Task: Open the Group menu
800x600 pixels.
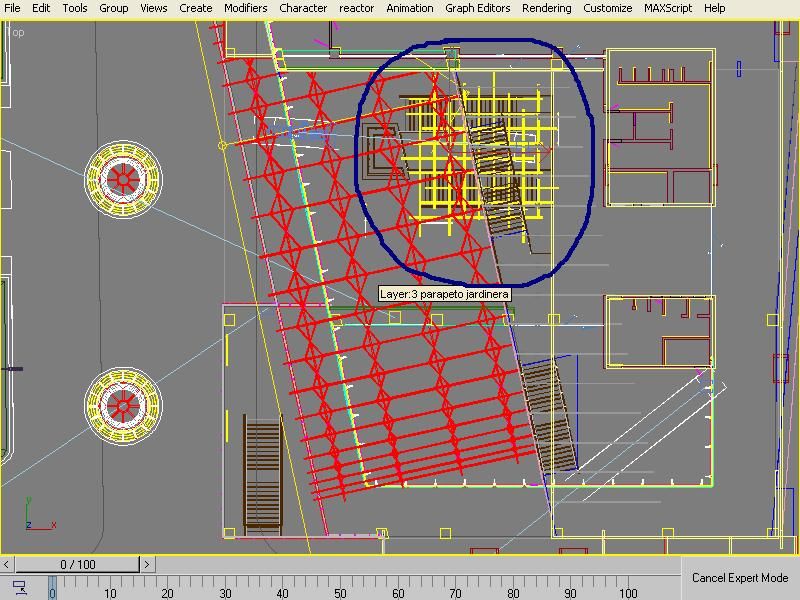Action: [x=113, y=8]
